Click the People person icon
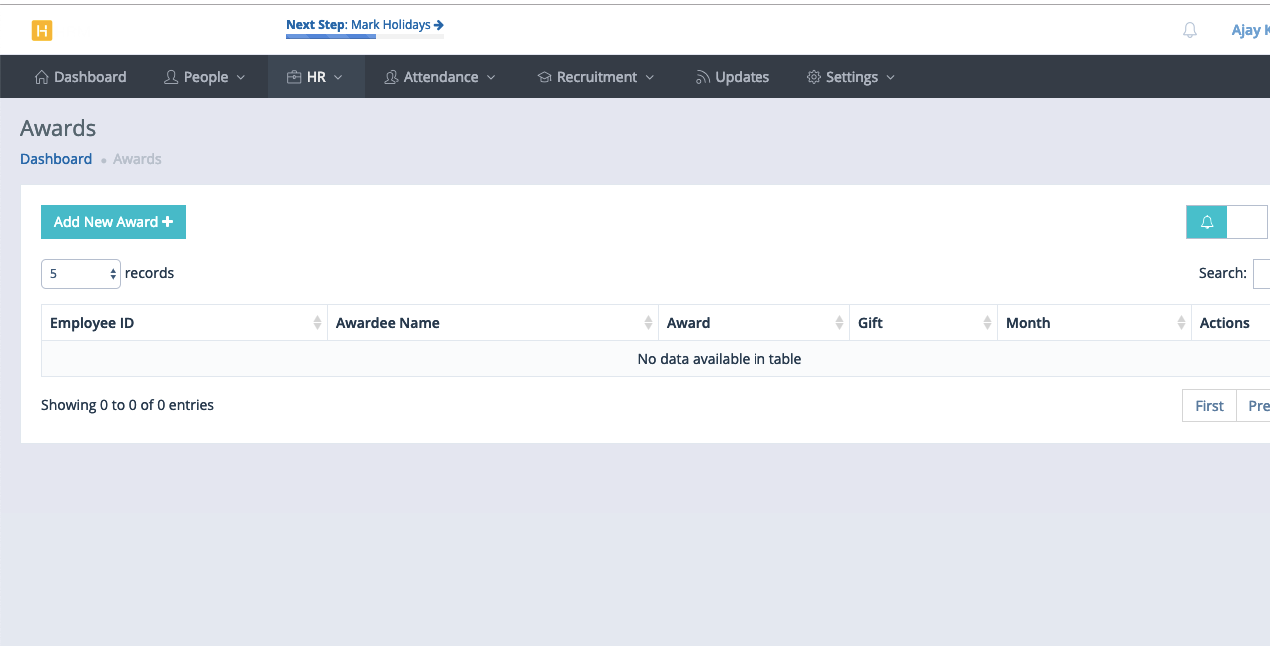This screenshot has width=1270, height=646. coord(171,77)
